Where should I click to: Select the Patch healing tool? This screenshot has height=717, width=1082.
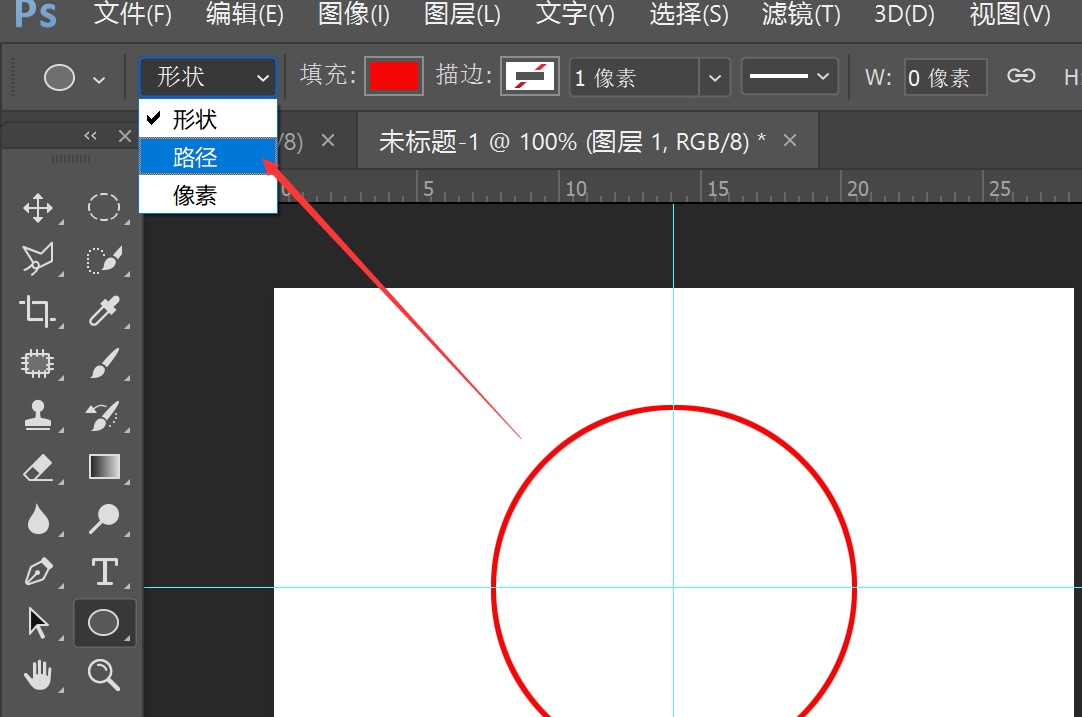point(38,363)
